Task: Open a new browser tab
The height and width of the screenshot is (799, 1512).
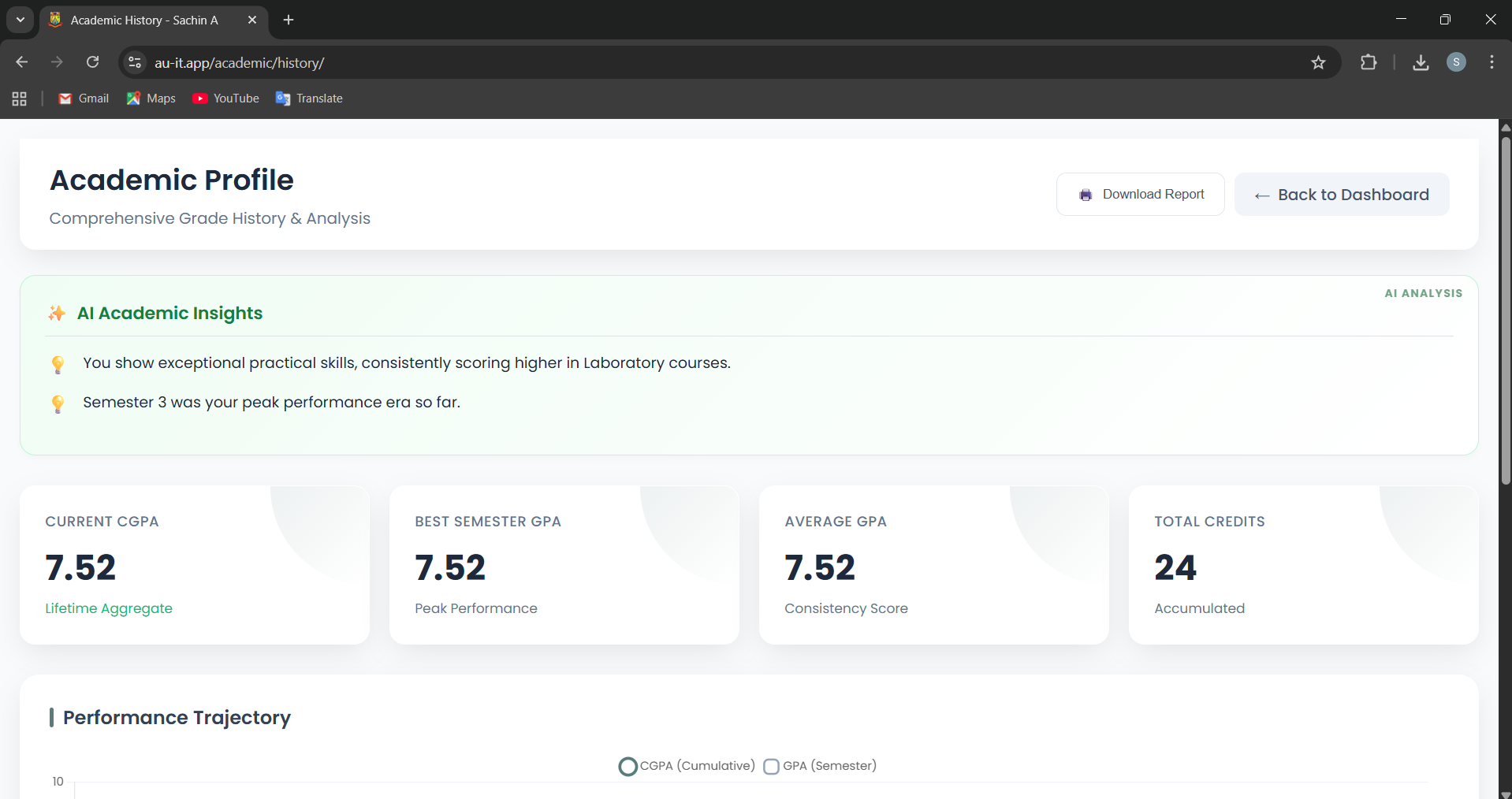Action: [x=289, y=20]
